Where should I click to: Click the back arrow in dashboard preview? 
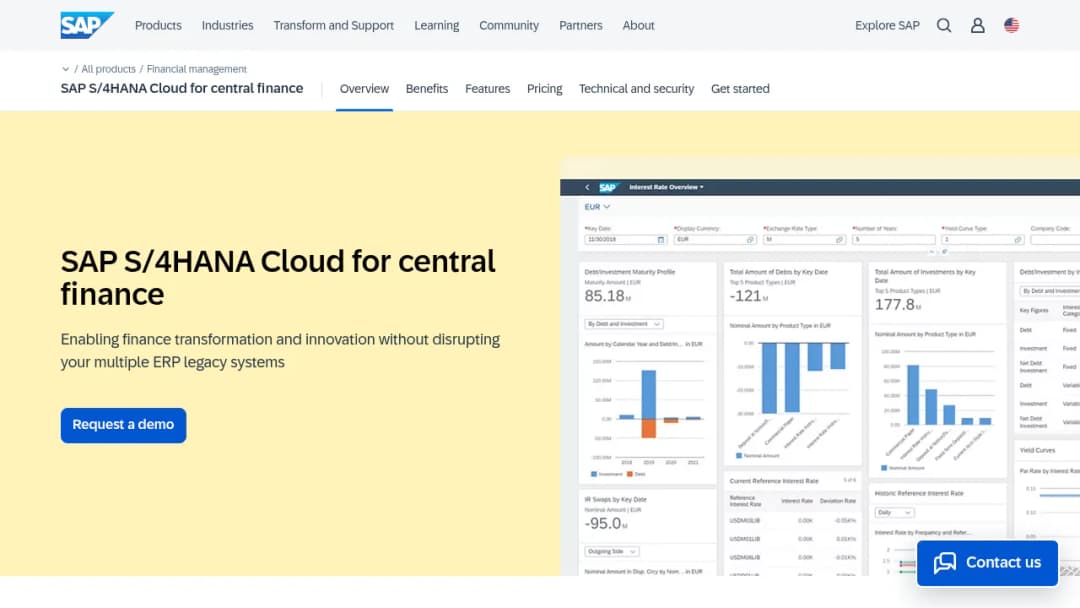point(587,187)
